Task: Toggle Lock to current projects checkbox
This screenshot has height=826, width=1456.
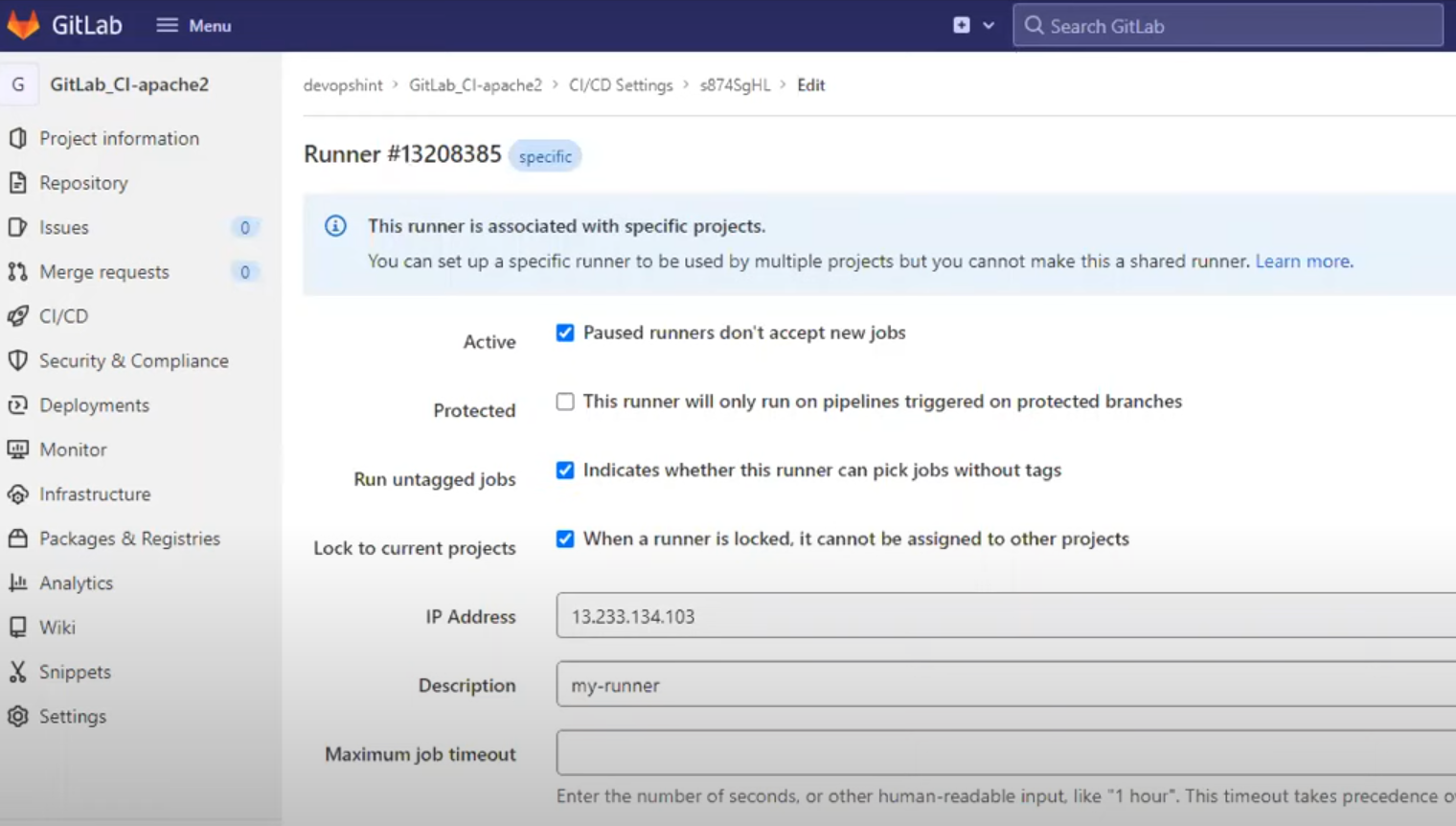Action: 565,539
